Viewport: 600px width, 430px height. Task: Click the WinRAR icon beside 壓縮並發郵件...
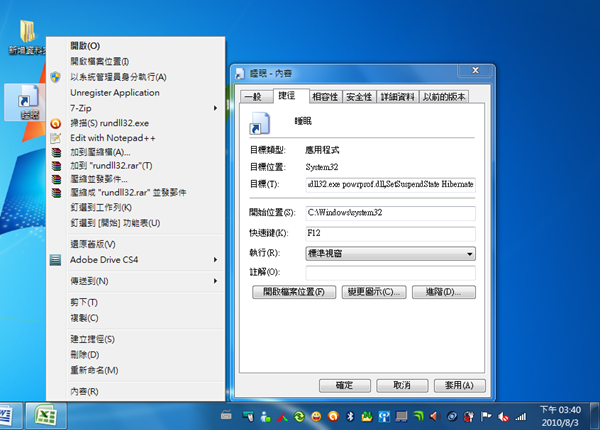[56, 179]
